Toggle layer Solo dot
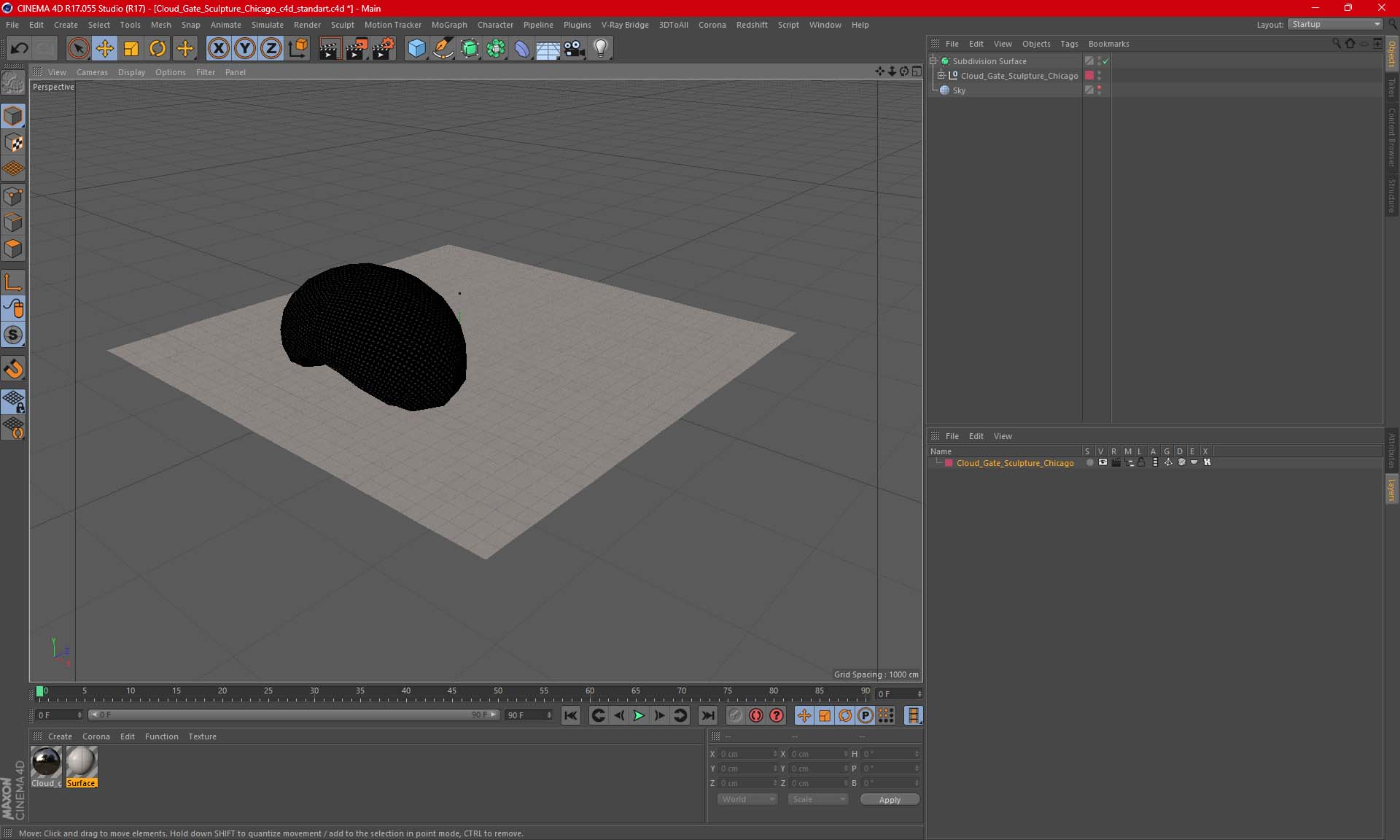The image size is (1400, 840). (x=1089, y=462)
